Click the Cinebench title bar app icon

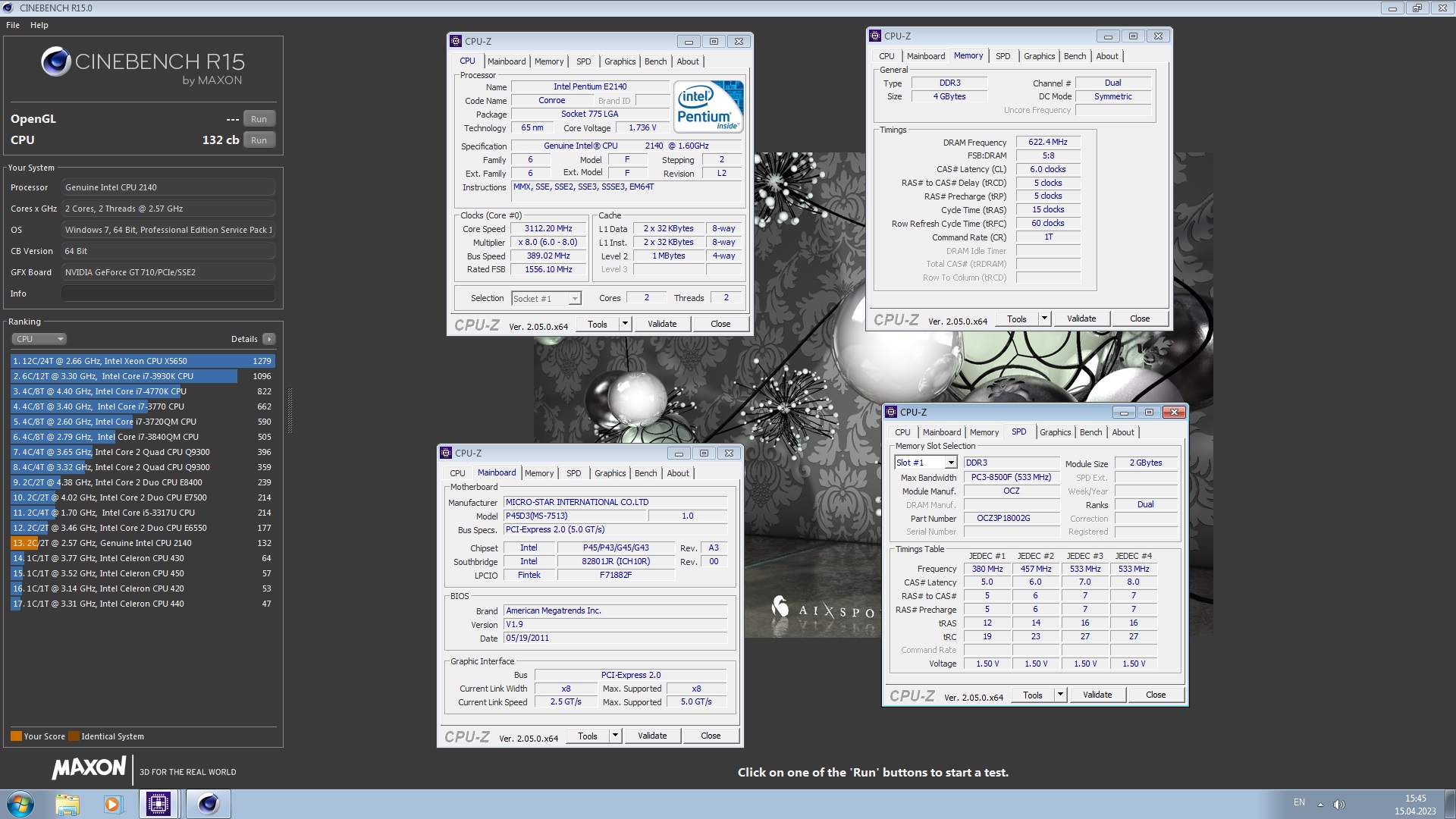click(x=8, y=8)
